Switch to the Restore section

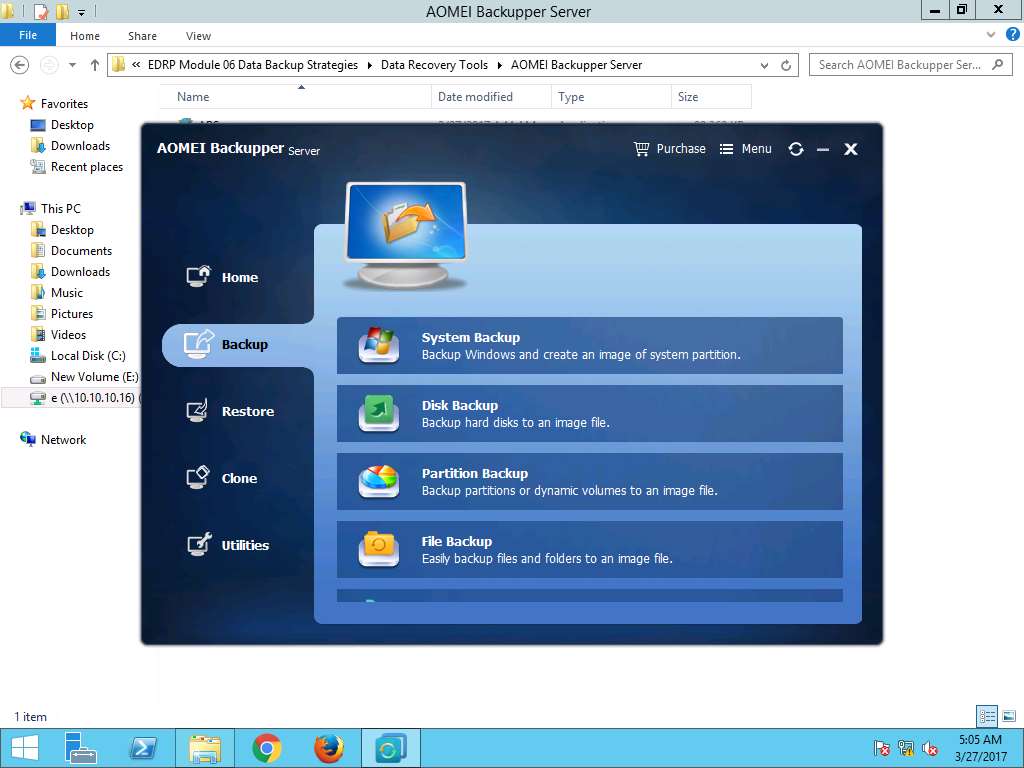[x=230, y=411]
